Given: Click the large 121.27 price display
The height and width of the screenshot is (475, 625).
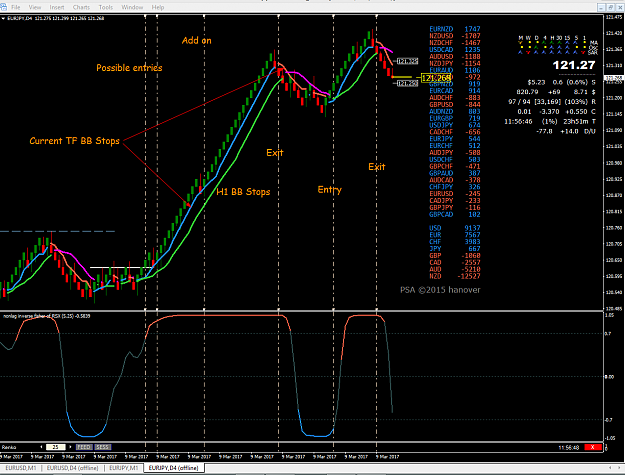Looking at the screenshot, I should coord(574,65).
